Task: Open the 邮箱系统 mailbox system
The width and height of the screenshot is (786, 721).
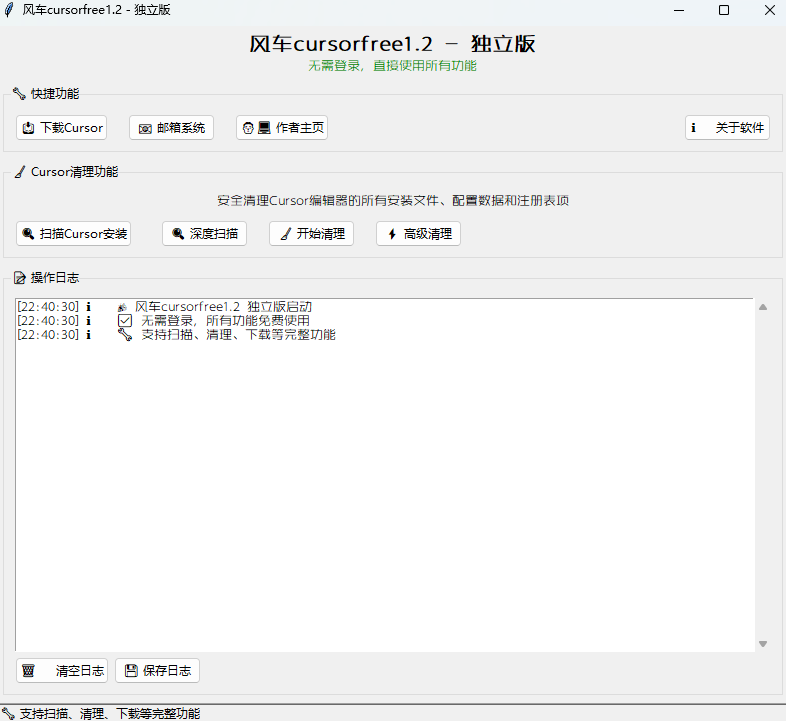Action: [171, 128]
